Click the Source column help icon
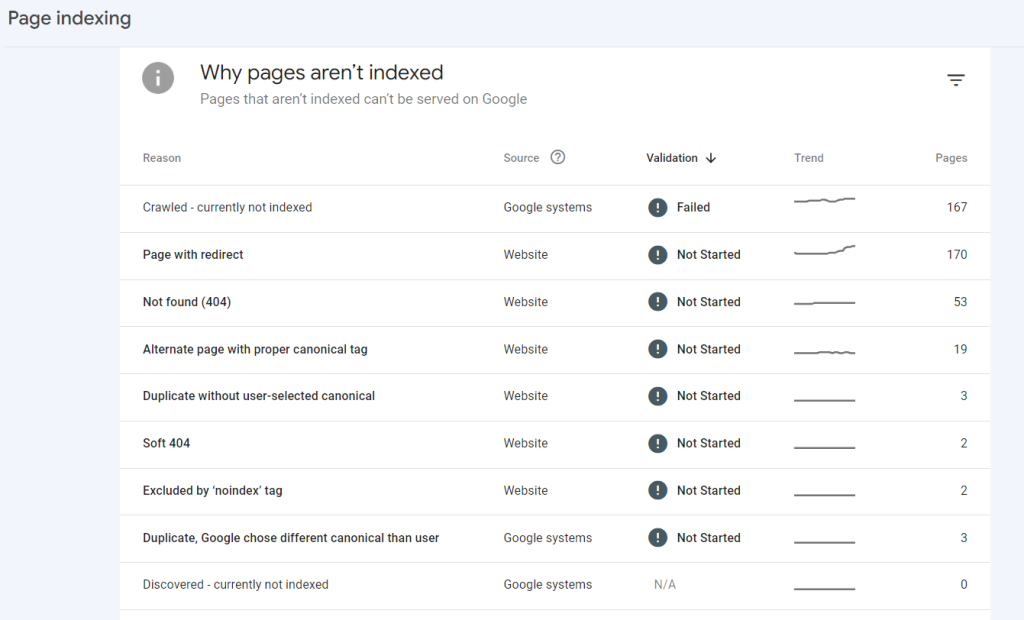Image resolution: width=1024 pixels, height=620 pixels. tap(557, 157)
